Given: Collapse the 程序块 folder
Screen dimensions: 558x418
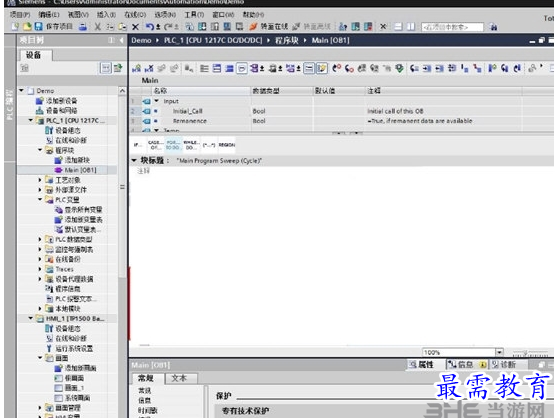Looking at the screenshot, I should [x=40, y=150].
